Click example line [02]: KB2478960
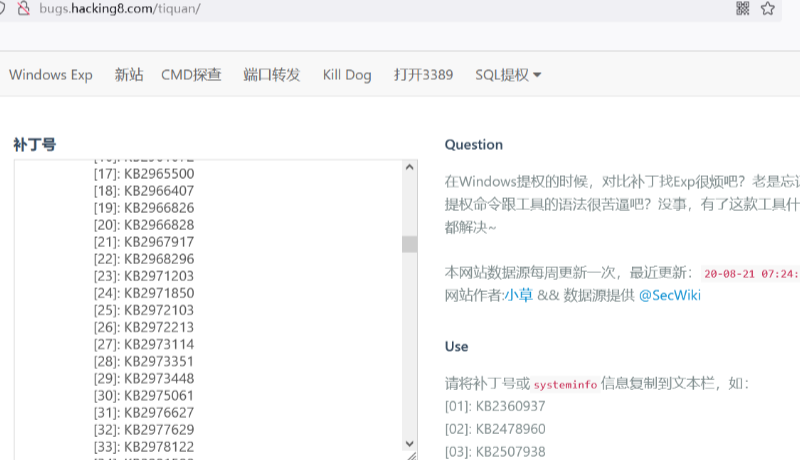 [495, 429]
